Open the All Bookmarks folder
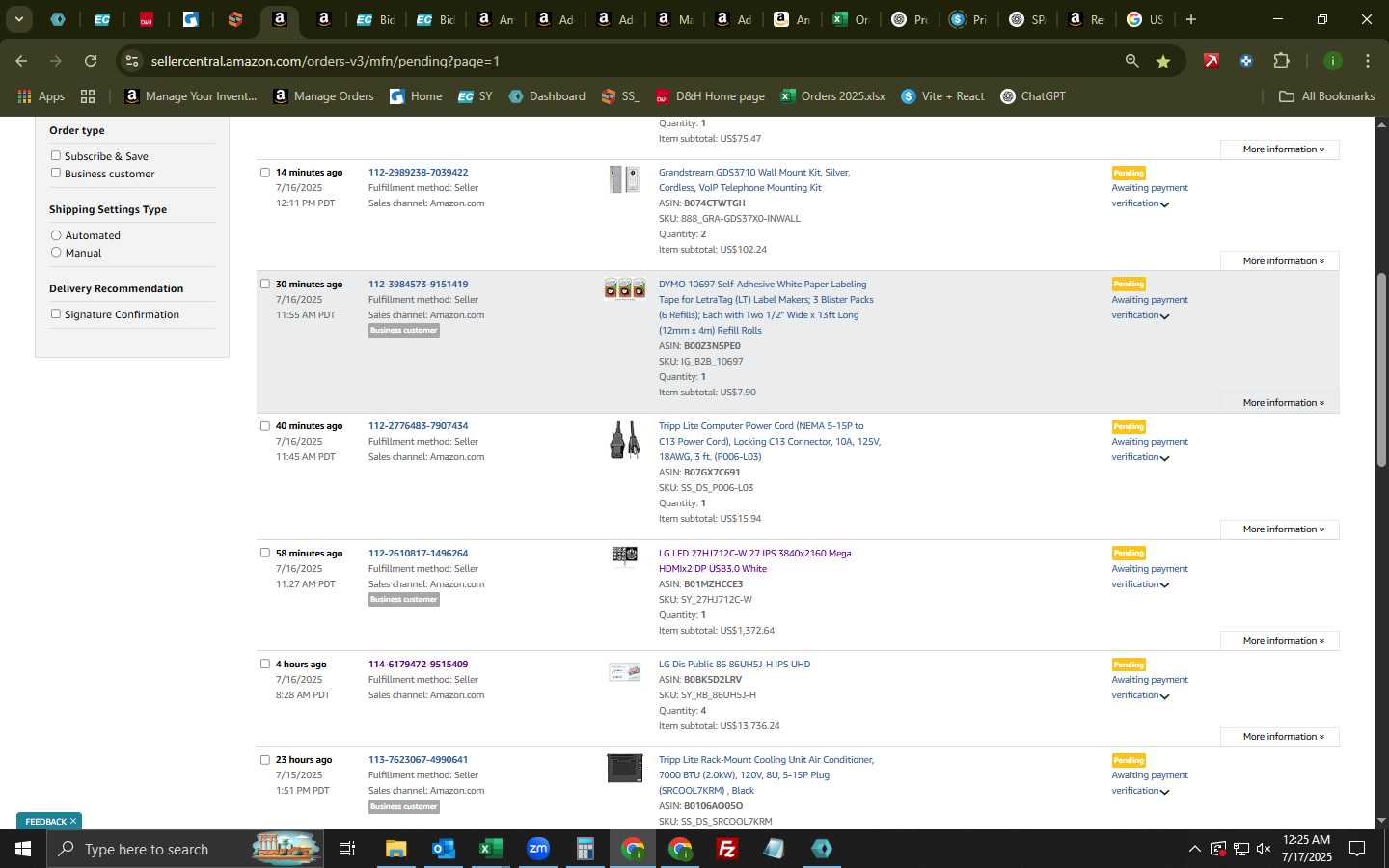The height and width of the screenshot is (868, 1389). click(x=1326, y=96)
